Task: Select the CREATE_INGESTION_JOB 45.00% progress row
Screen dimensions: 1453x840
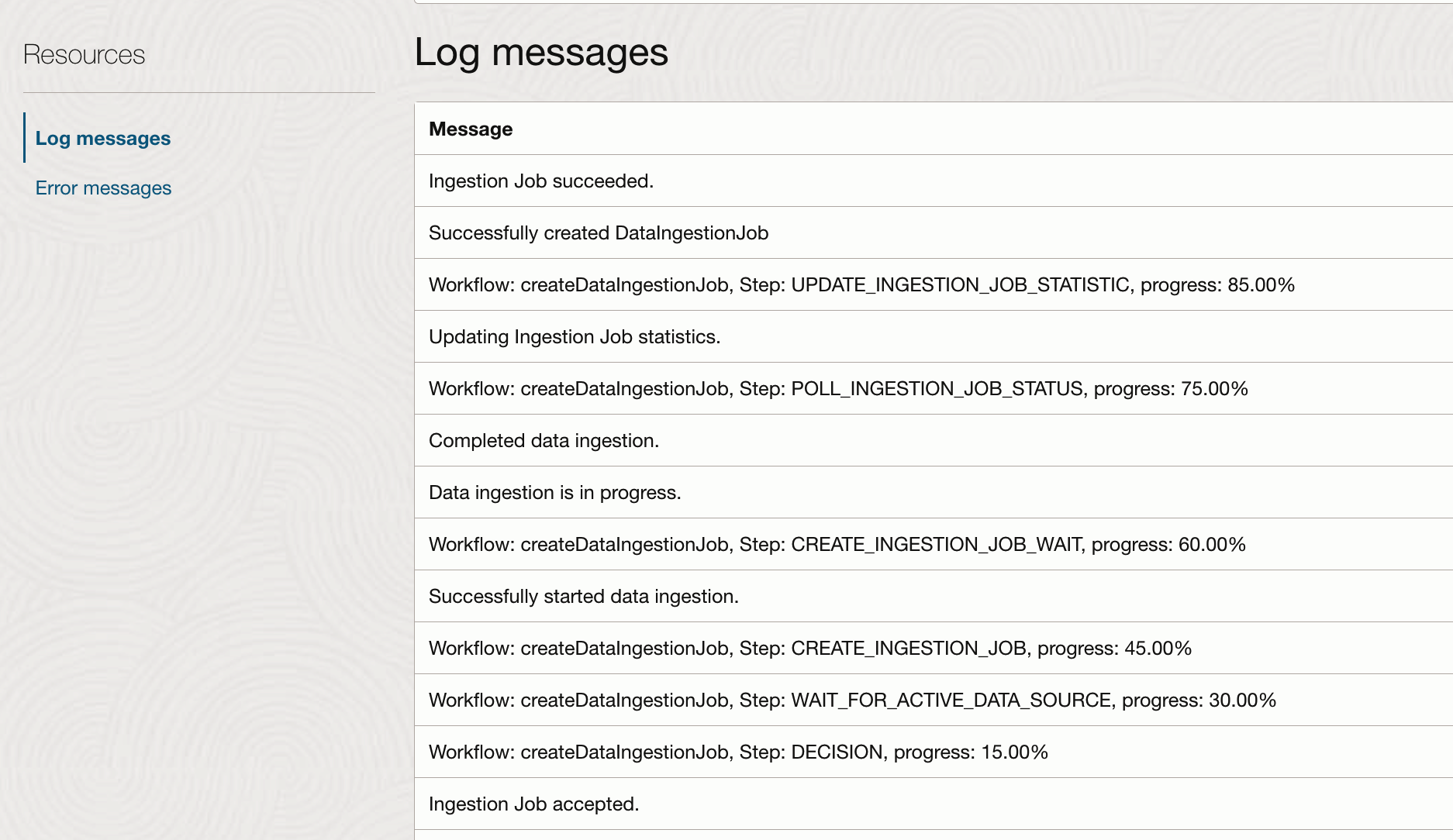Action: click(x=809, y=649)
